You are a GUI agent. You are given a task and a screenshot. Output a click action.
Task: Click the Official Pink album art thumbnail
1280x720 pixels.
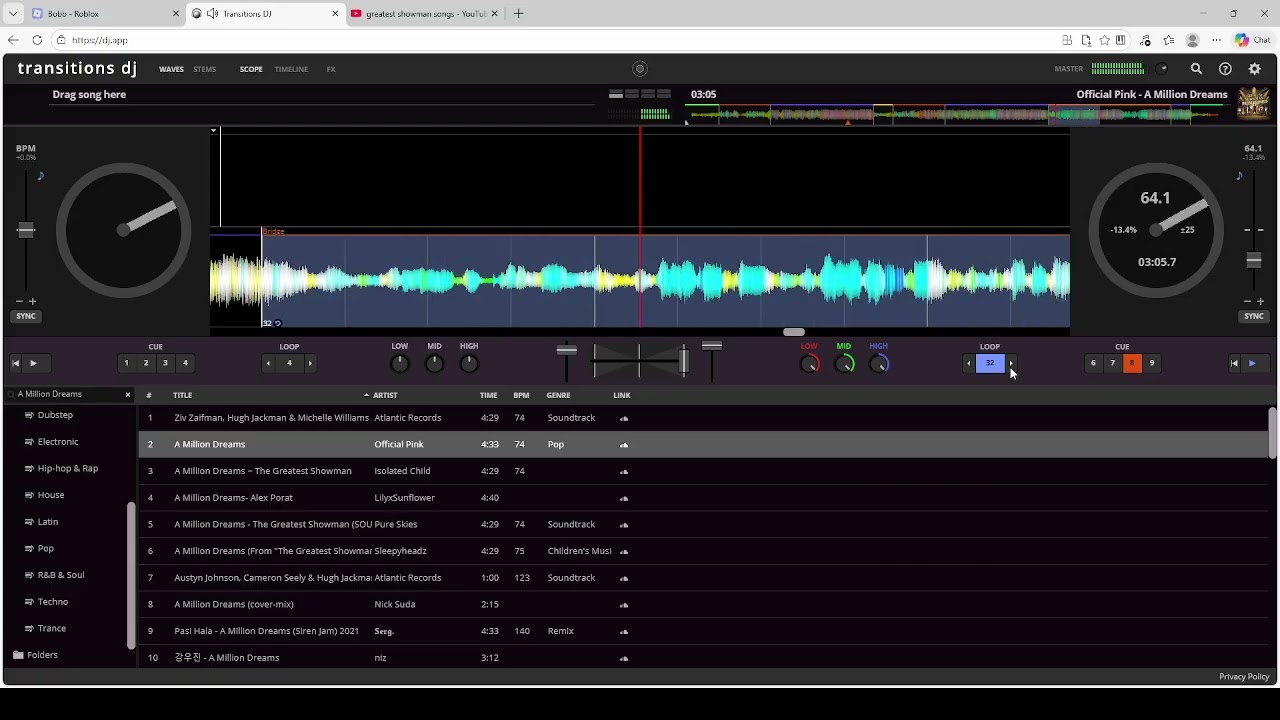(1254, 104)
